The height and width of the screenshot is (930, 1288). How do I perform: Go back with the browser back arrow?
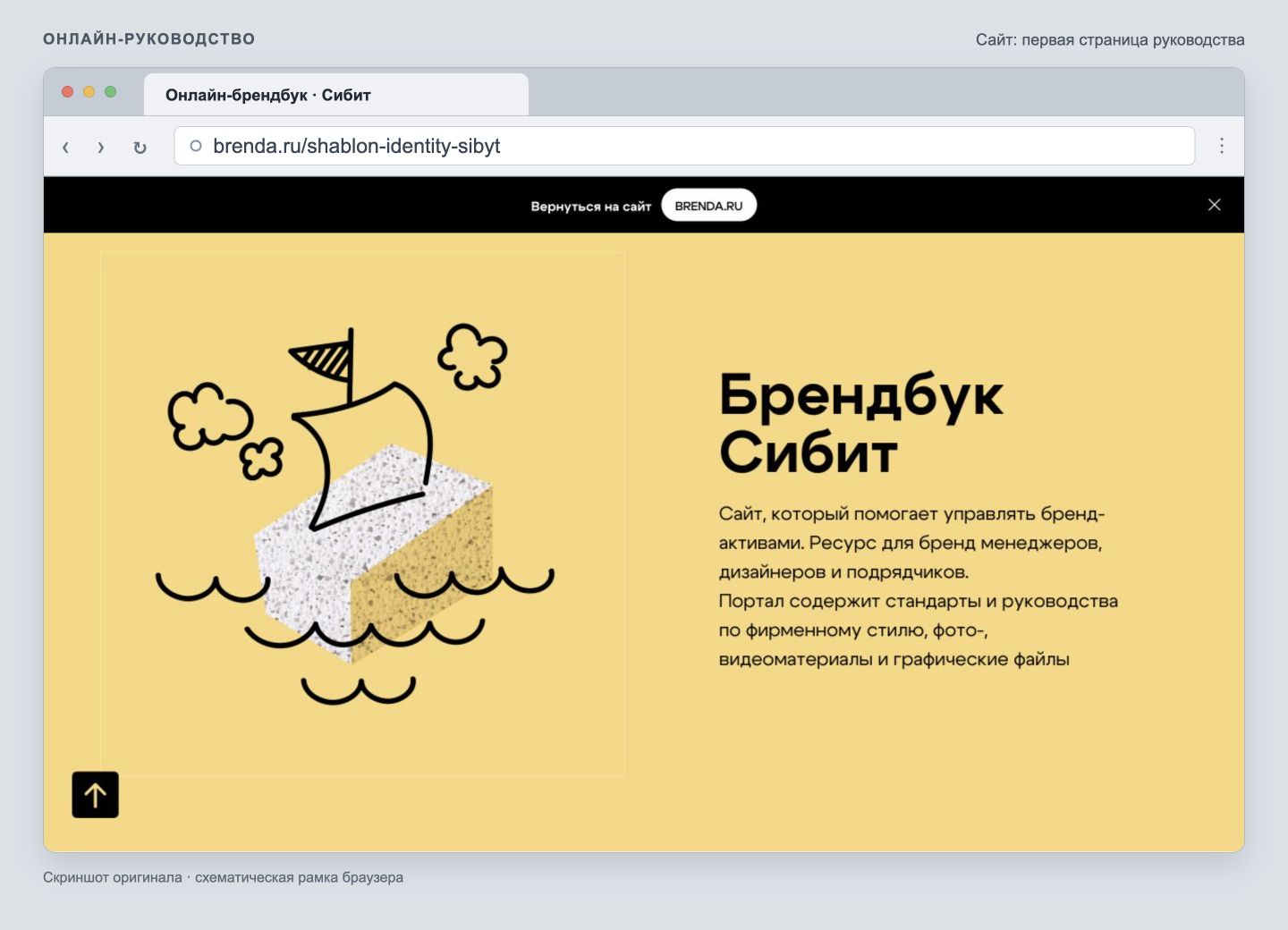(65, 147)
